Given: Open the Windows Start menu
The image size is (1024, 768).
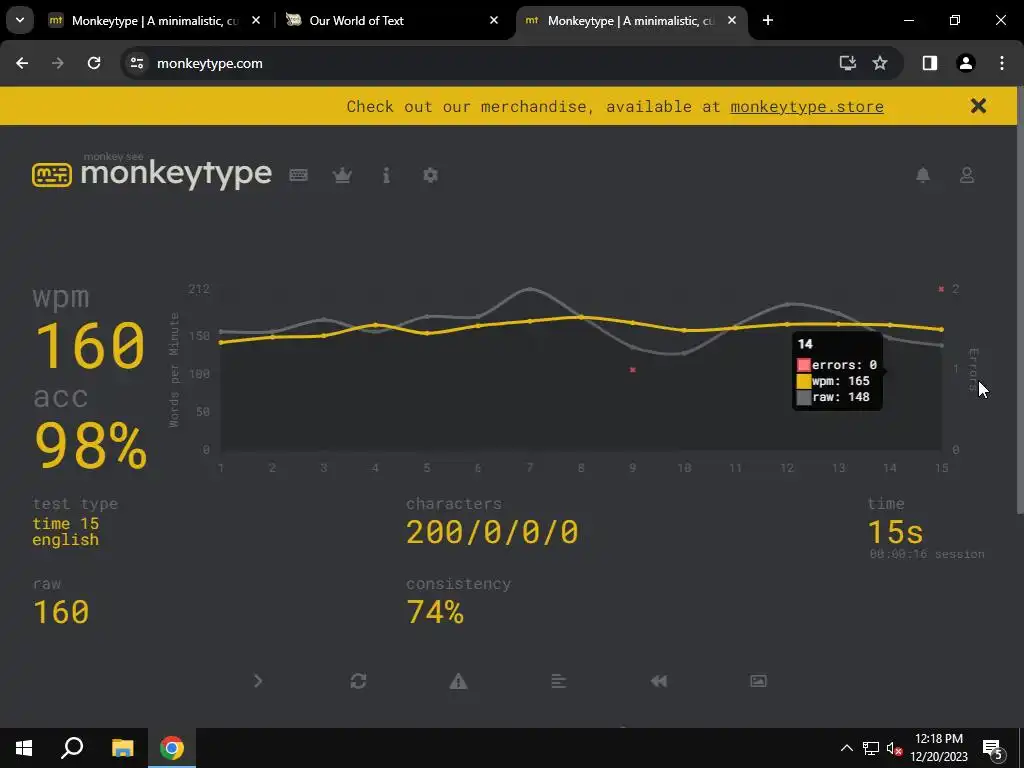Looking at the screenshot, I should pos(24,748).
